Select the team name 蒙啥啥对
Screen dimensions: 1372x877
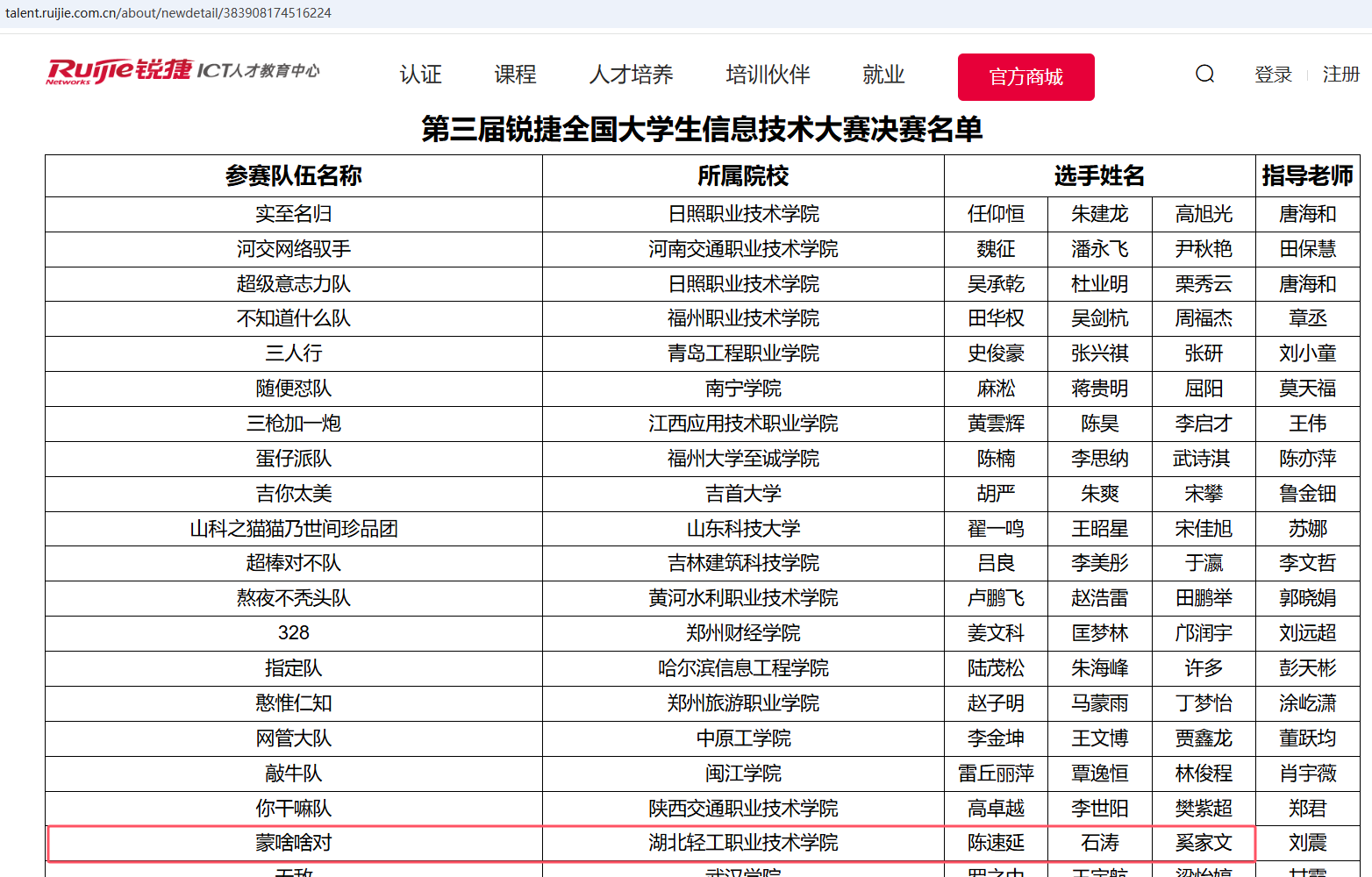click(x=294, y=843)
